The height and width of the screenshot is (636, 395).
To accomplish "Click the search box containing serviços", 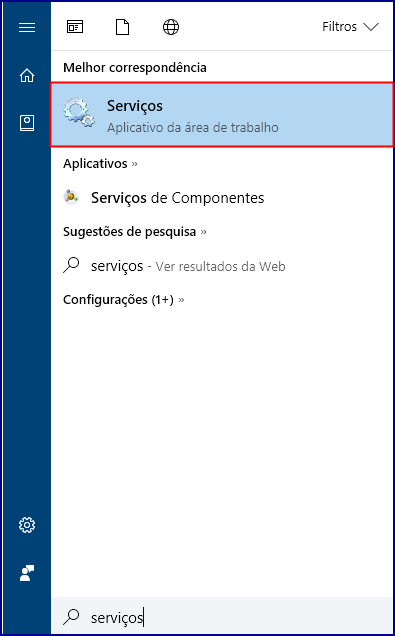I will click(222, 617).
